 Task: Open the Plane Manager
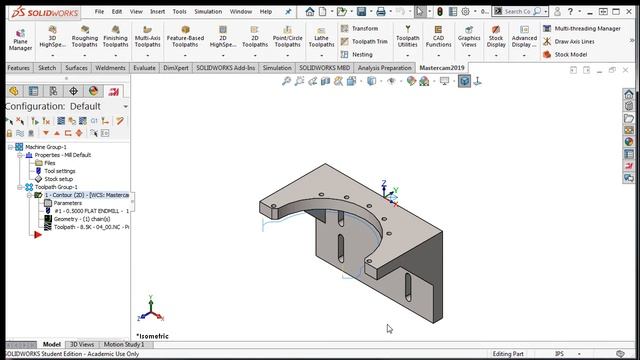[x=20, y=40]
